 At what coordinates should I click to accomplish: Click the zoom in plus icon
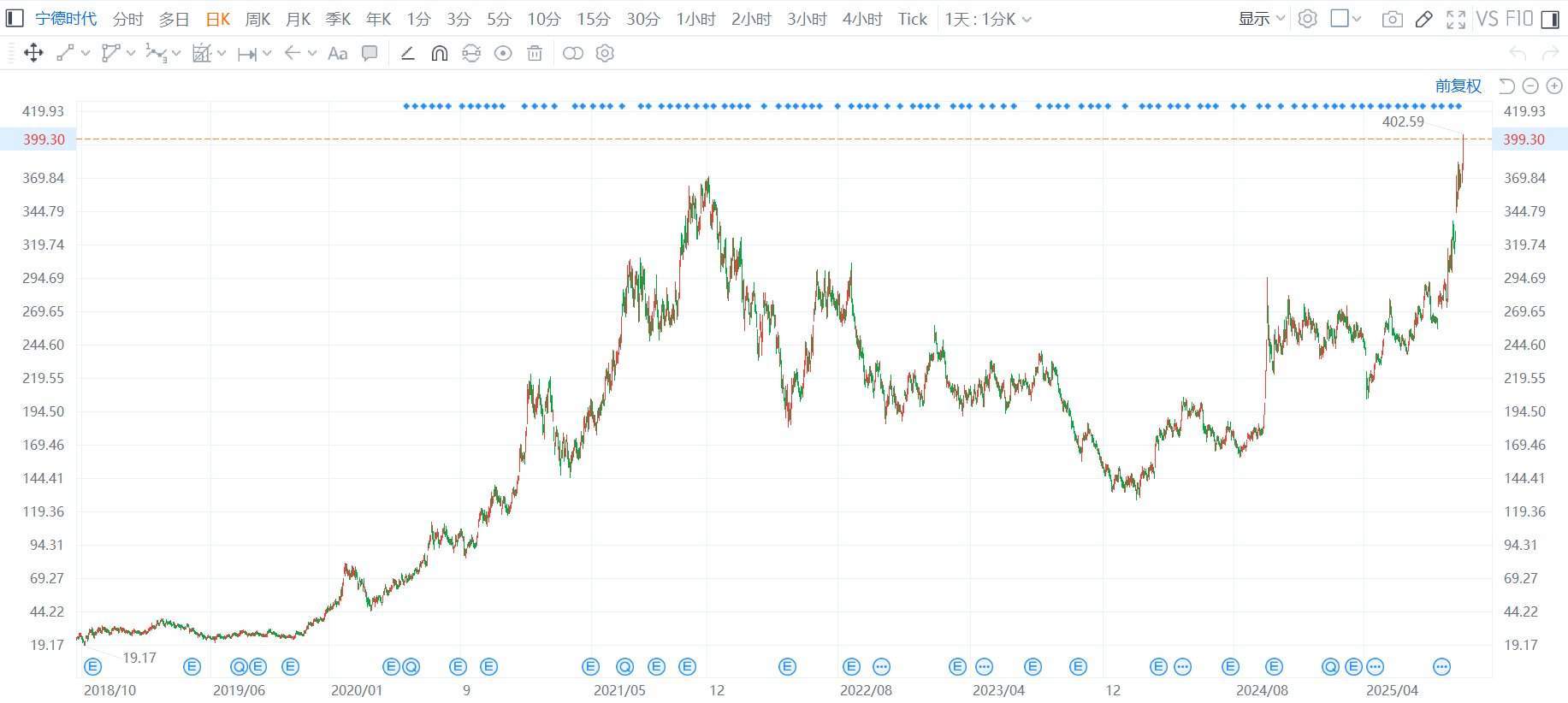click(x=1554, y=86)
